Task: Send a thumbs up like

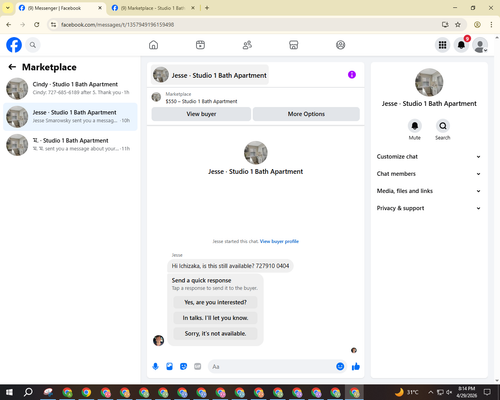Action: click(356, 367)
